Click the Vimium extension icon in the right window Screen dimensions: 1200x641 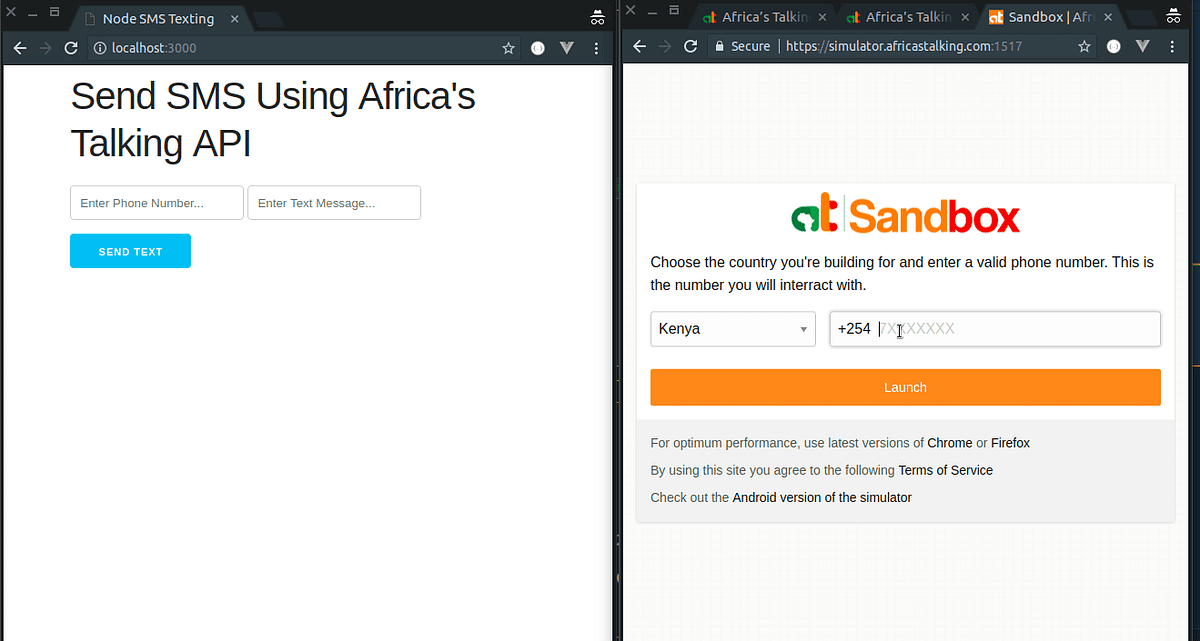coord(1143,46)
